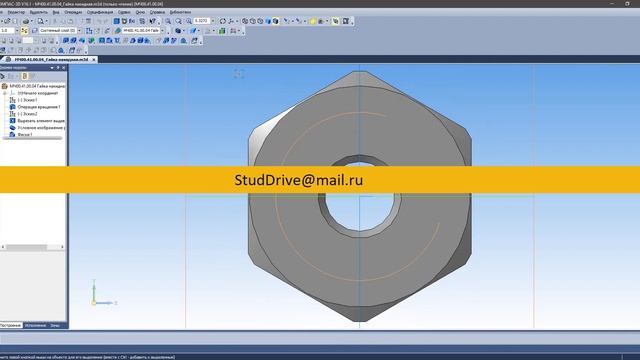Expand the Начало координат tree node
This screenshot has height=360, width=640.
point(5,93)
